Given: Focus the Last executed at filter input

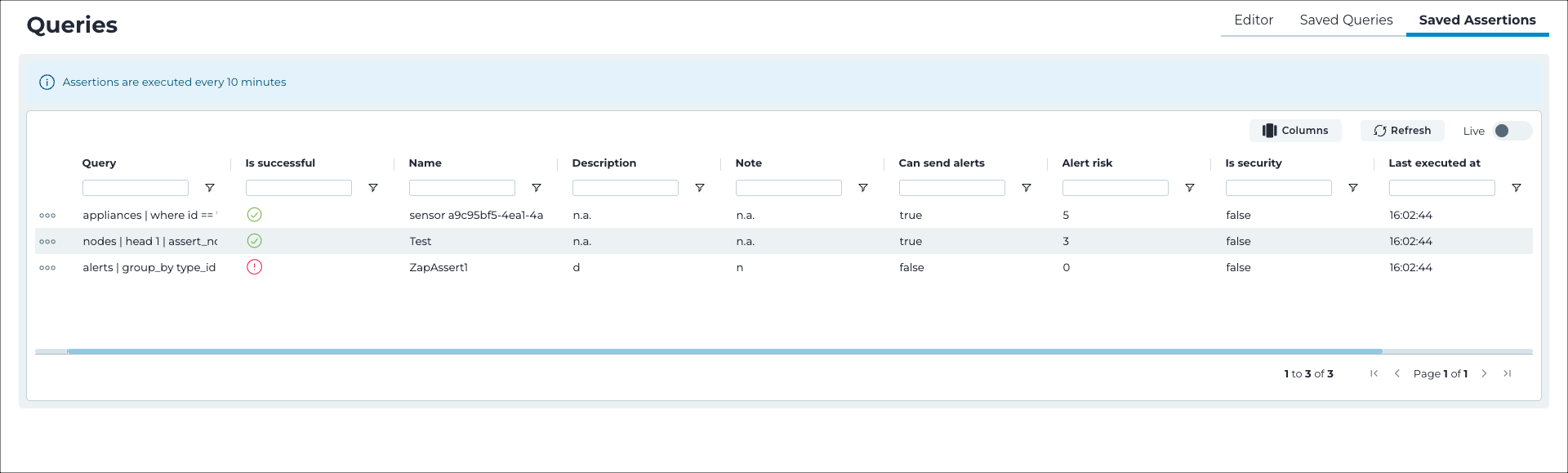Looking at the screenshot, I should [1442, 188].
